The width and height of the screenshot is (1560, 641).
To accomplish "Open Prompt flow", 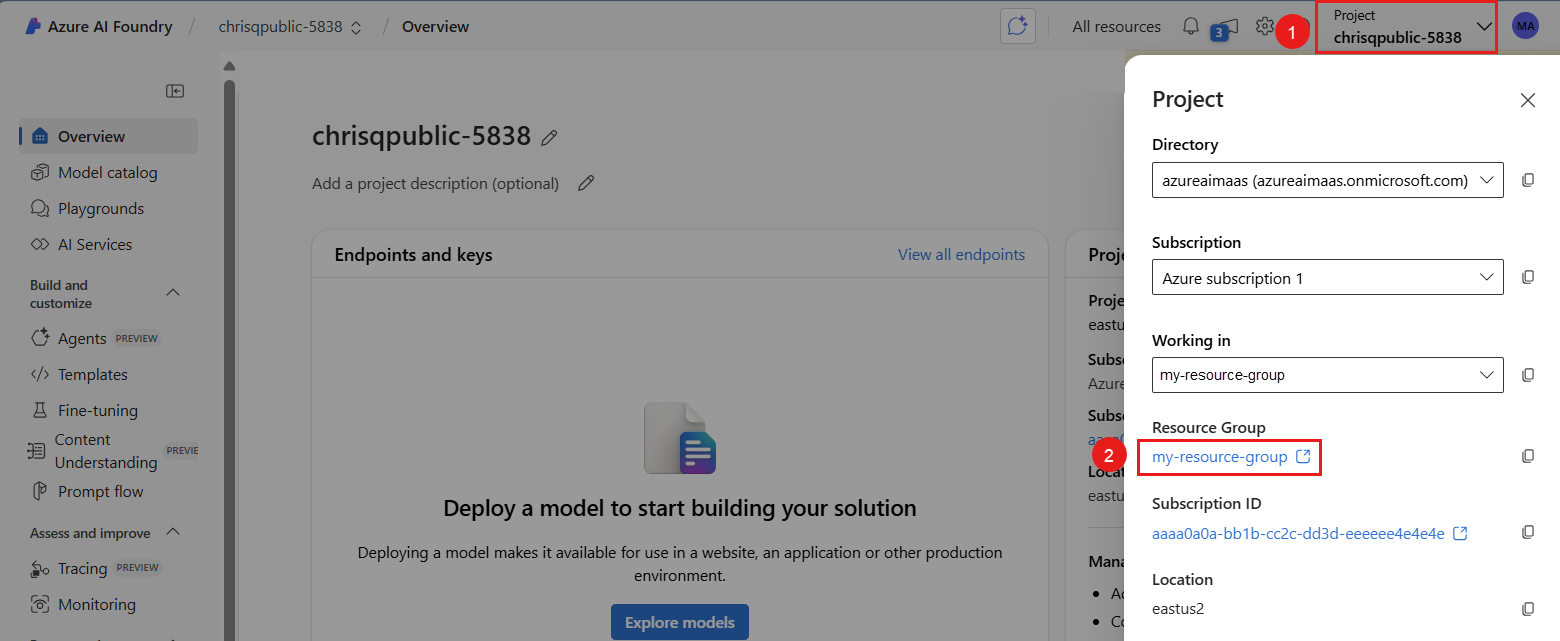I will (x=108, y=491).
